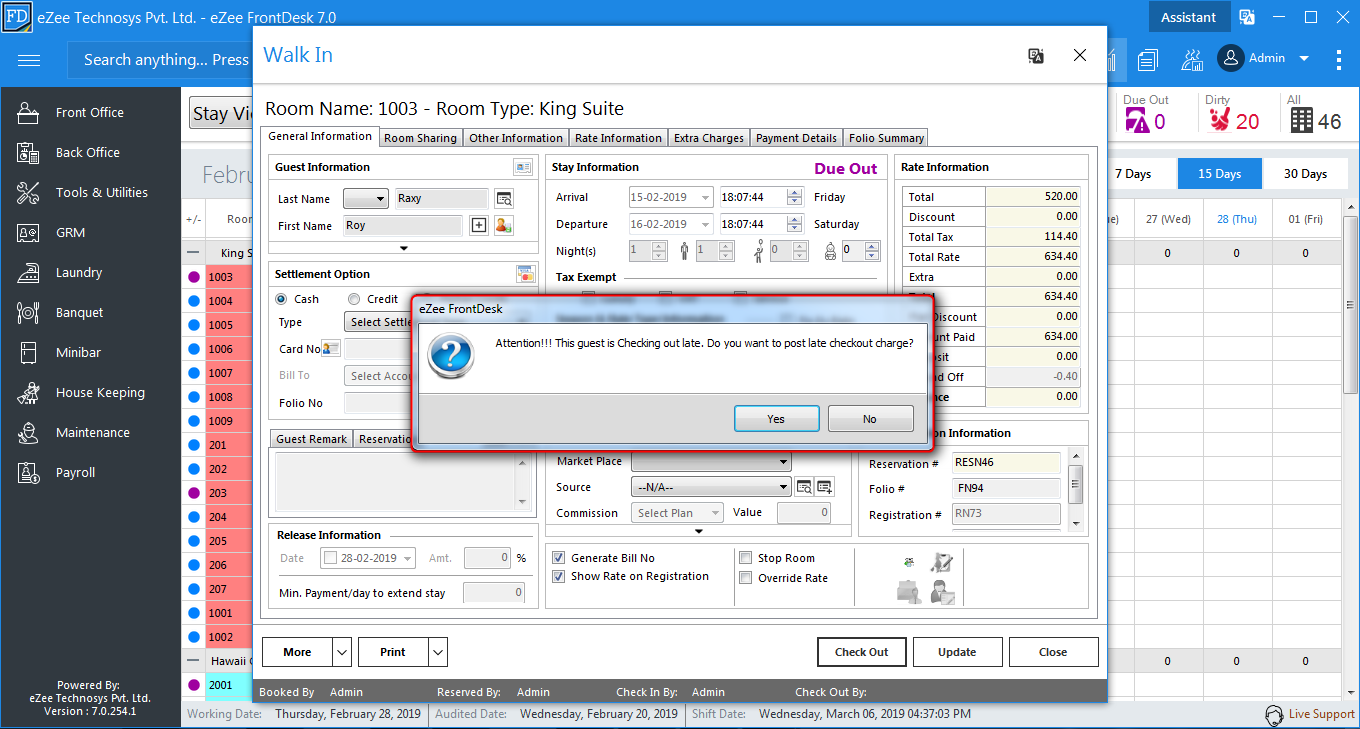Click search icon beside Source dropdown
This screenshot has height=729, width=1360.
tap(804, 487)
